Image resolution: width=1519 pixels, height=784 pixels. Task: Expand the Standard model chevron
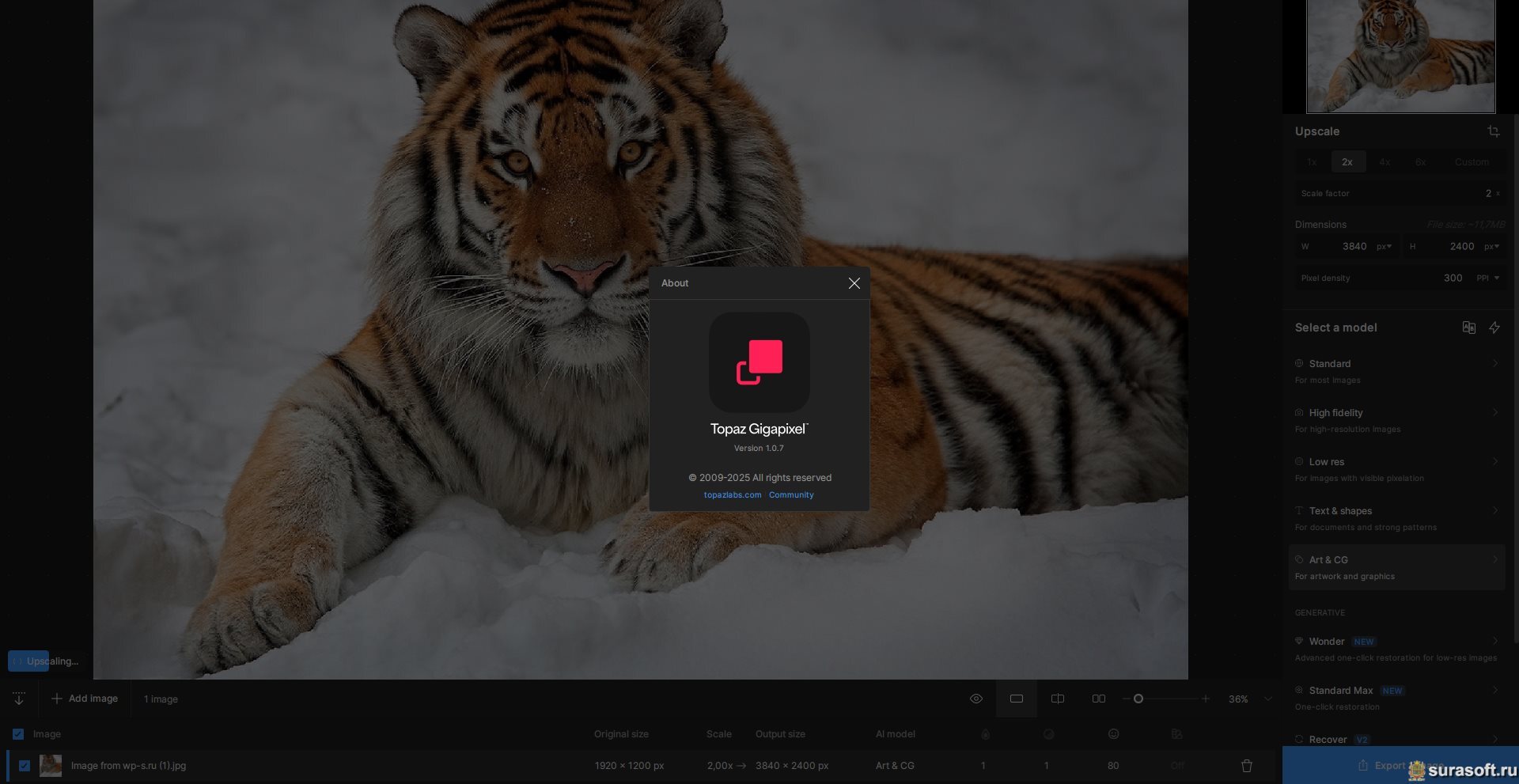click(x=1495, y=364)
